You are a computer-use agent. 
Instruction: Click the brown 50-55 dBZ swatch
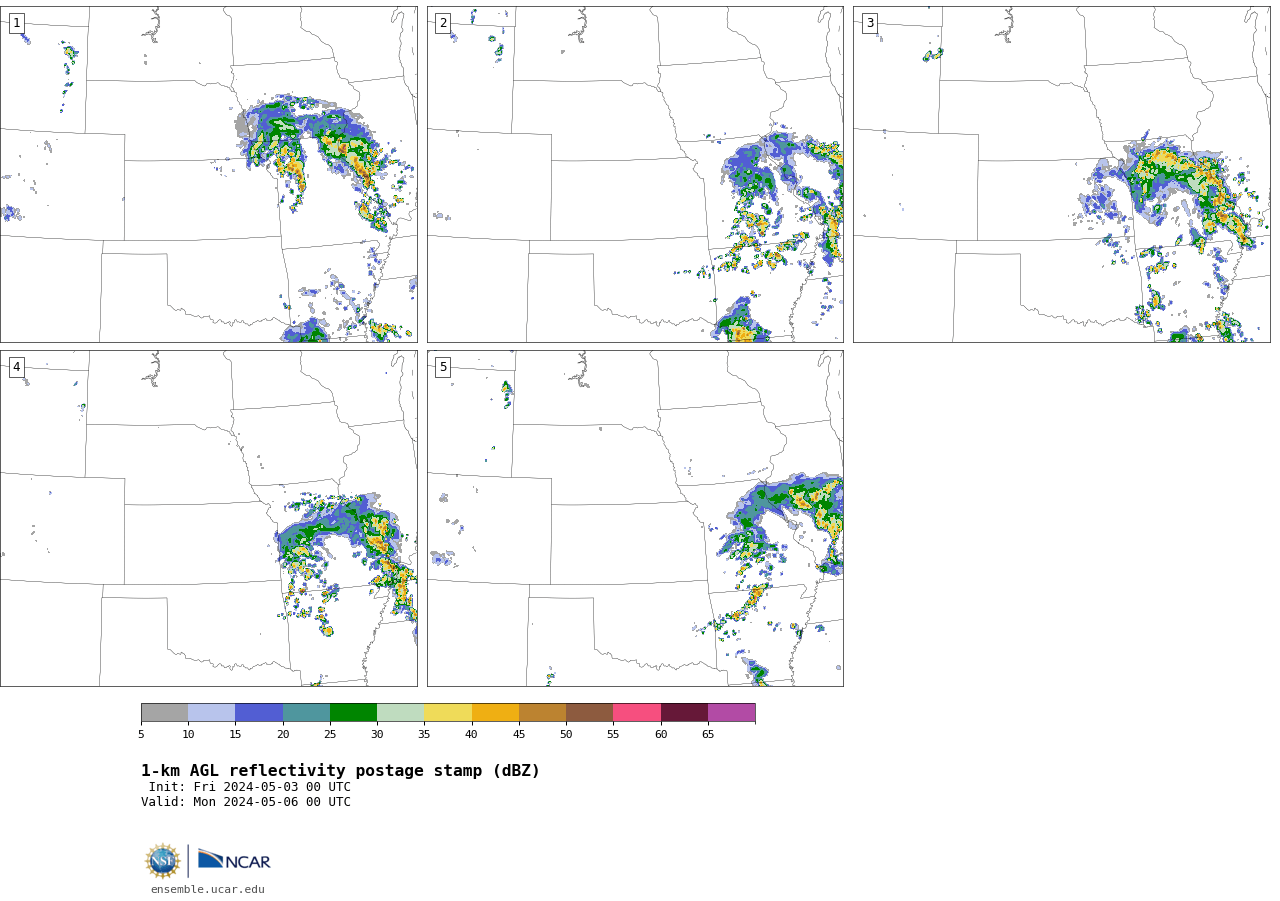click(590, 712)
